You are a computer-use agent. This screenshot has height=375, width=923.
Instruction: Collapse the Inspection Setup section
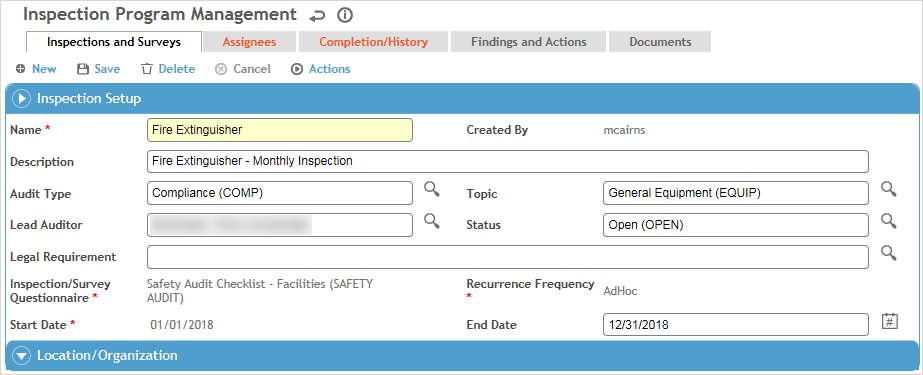click(x=22, y=98)
